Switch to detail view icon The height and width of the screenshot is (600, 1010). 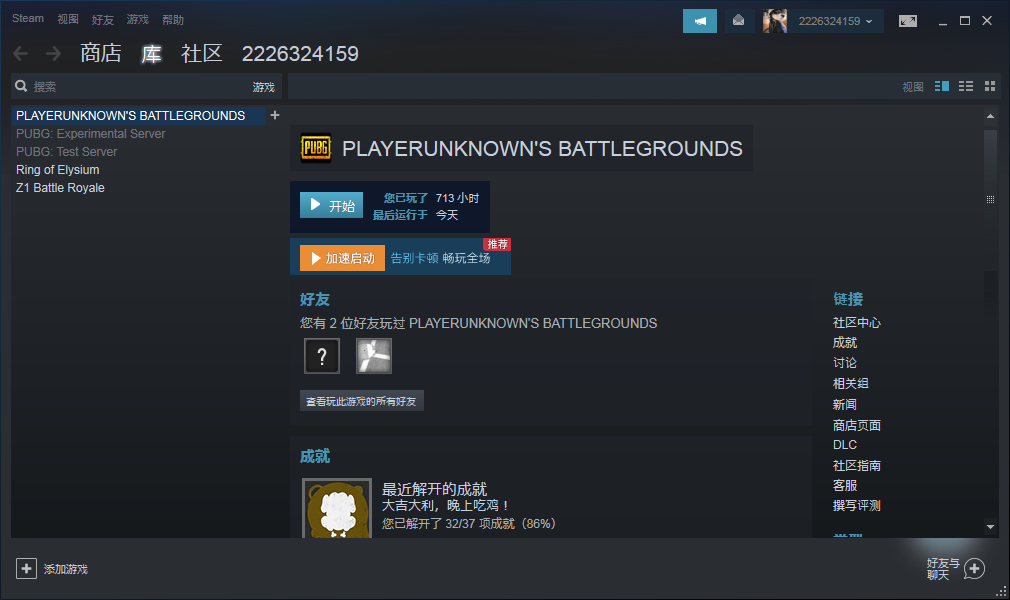pyautogui.click(x=941, y=86)
